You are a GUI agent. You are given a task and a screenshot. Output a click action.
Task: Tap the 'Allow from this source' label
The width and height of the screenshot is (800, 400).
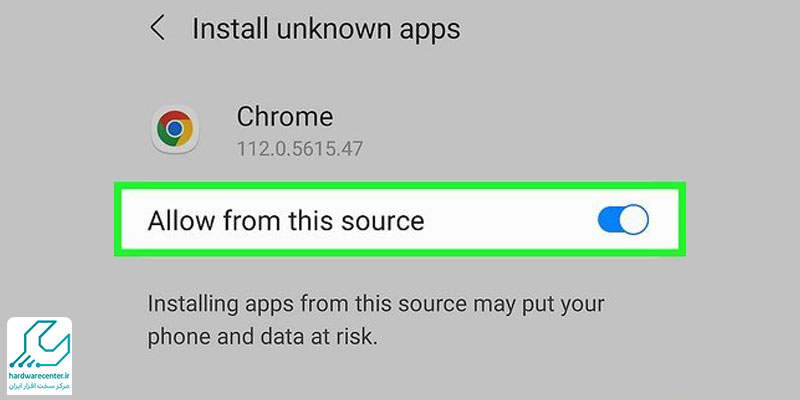pos(286,221)
